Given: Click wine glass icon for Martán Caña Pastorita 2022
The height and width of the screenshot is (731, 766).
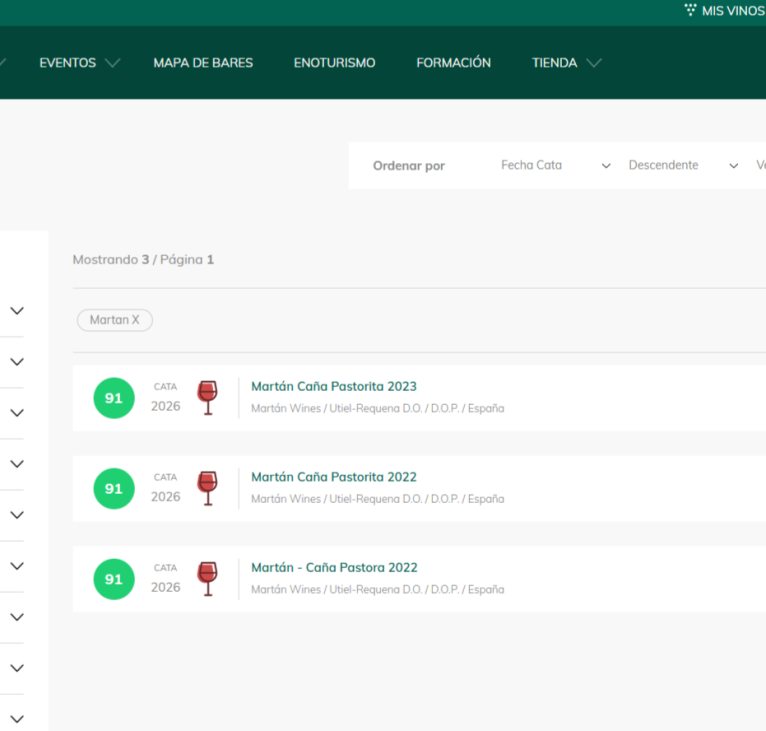Looking at the screenshot, I should [x=207, y=488].
